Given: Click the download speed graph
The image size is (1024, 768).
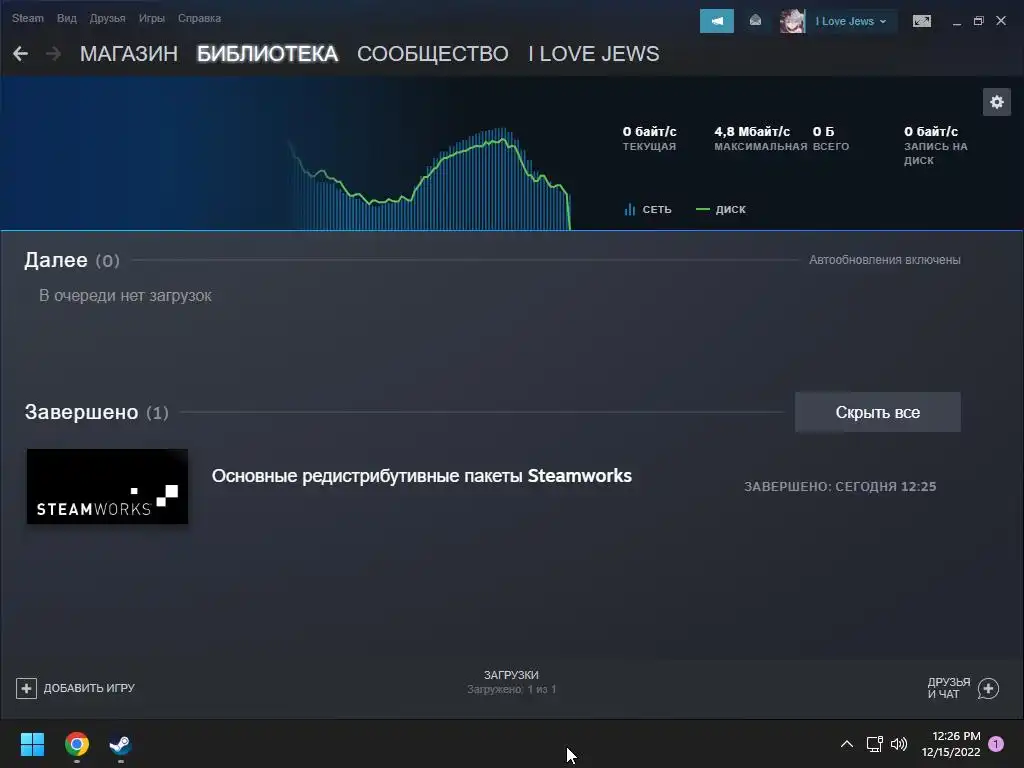Looking at the screenshot, I should [431, 180].
